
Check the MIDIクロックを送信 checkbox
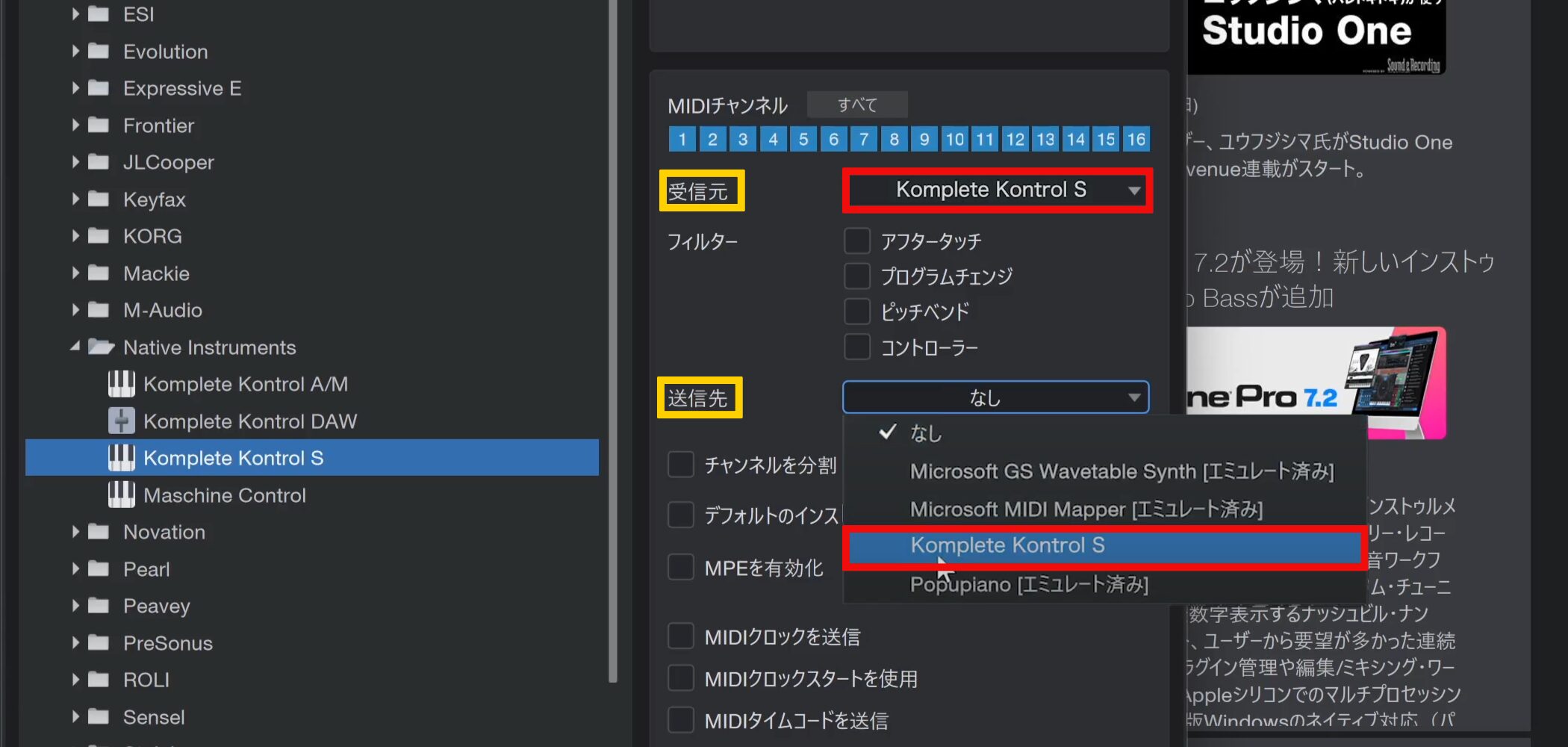pos(680,636)
